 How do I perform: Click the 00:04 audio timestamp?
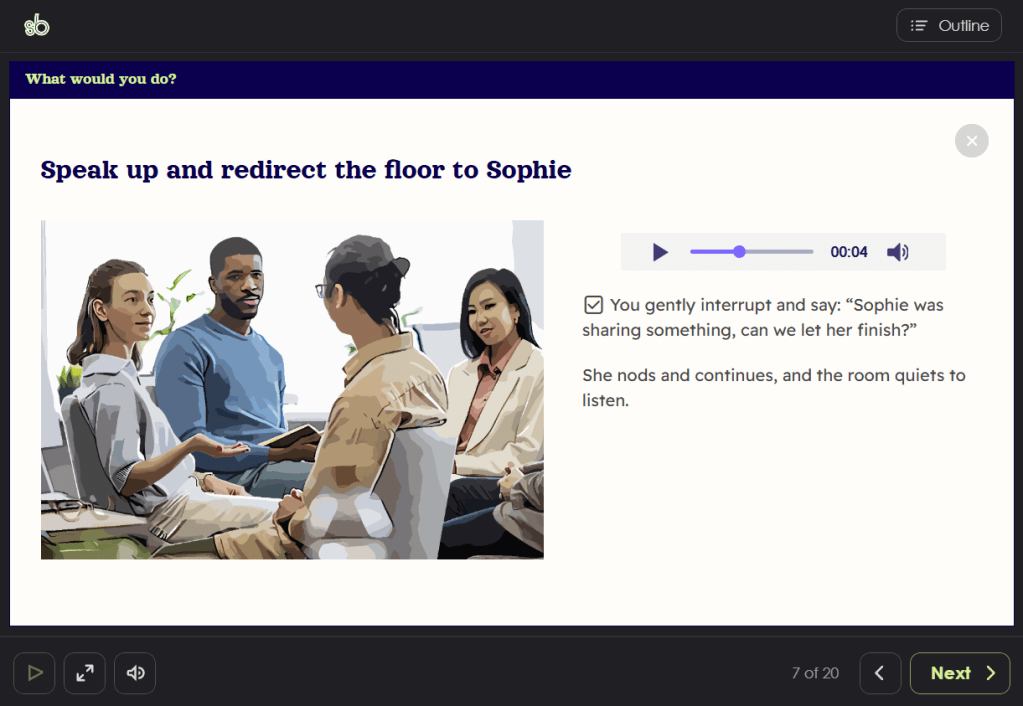[849, 252]
